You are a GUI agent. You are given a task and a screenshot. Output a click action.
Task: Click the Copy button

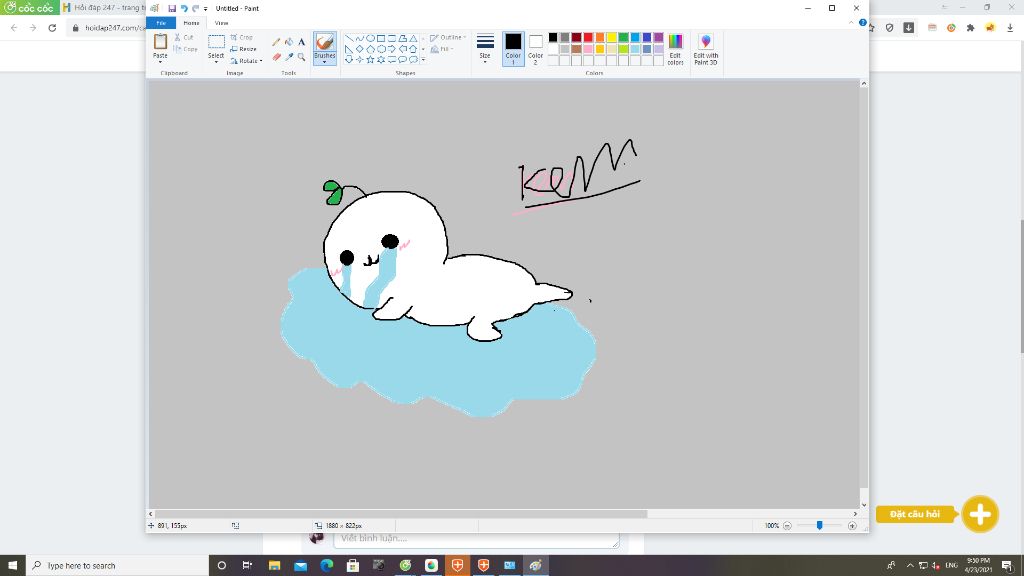(x=185, y=49)
